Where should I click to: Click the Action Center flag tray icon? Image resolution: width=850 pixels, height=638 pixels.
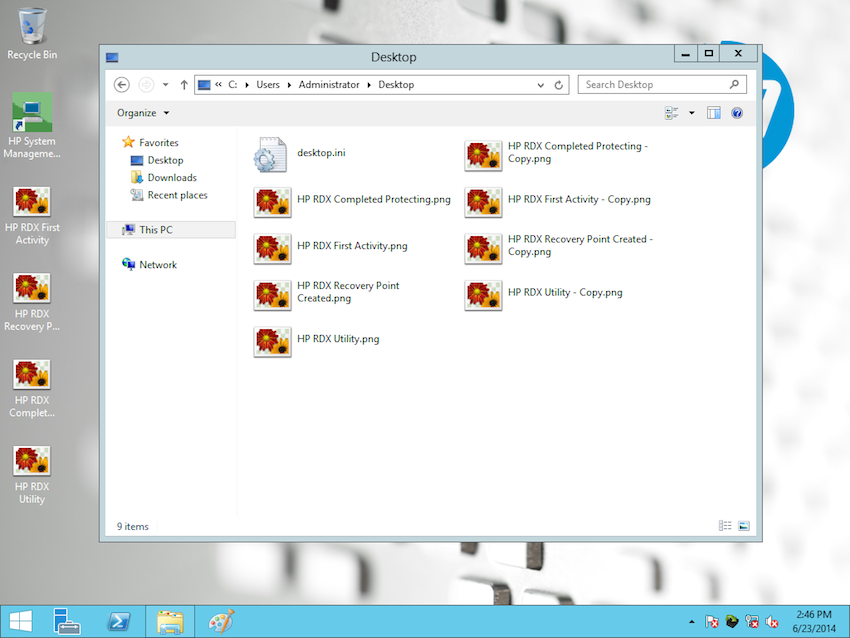(x=712, y=622)
